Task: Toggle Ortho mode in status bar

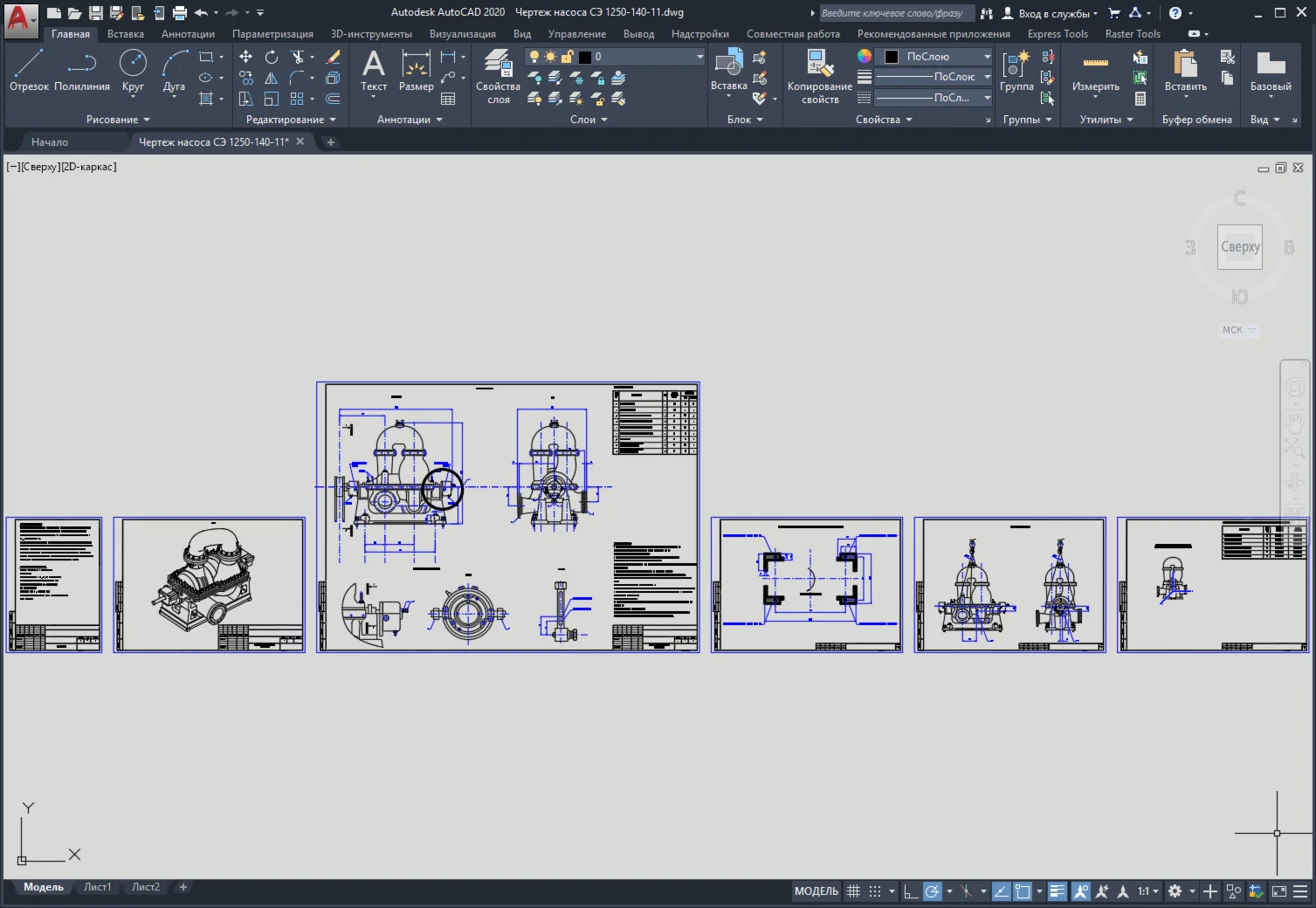Action: (910, 891)
